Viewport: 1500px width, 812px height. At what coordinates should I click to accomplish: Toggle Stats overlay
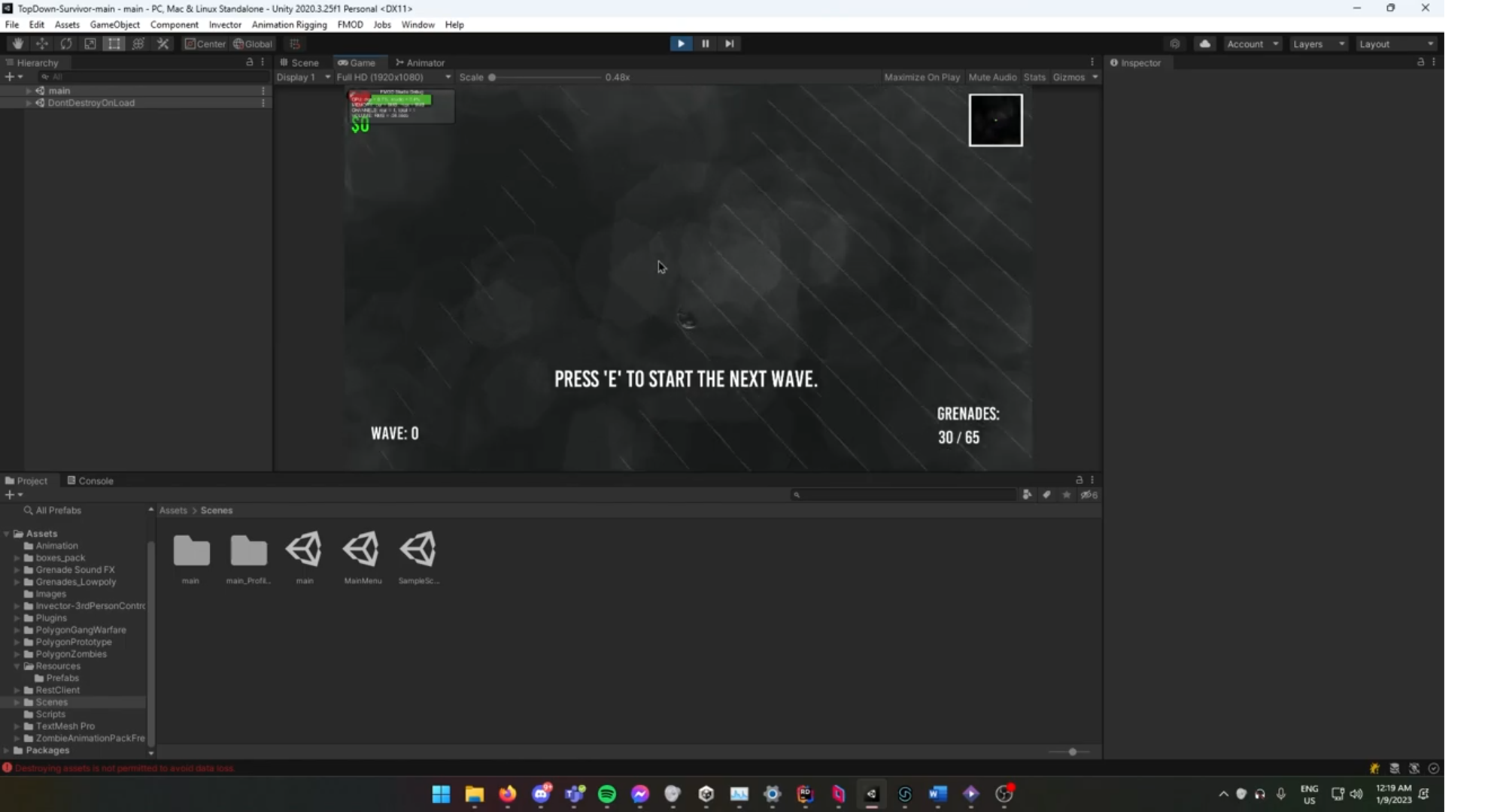tap(1034, 77)
